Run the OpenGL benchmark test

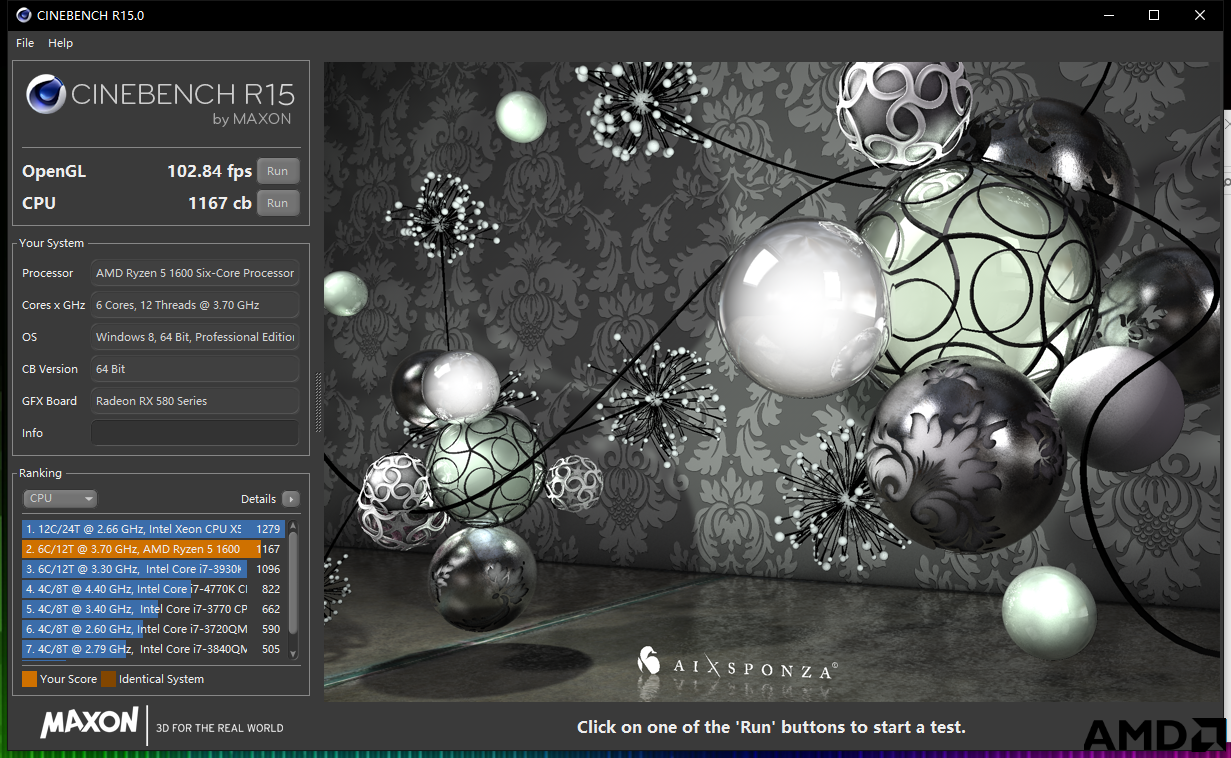click(278, 171)
